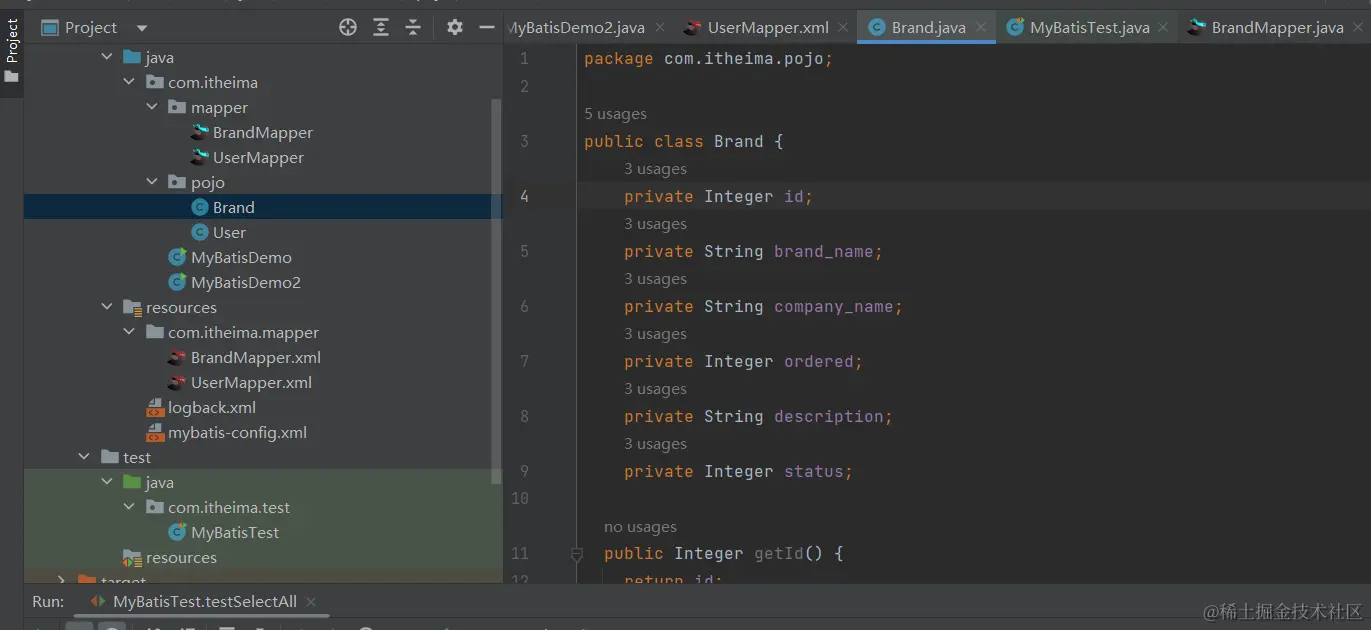Image resolution: width=1371 pixels, height=630 pixels.
Task: Click the Project vertical tool window button
Action: [x=12, y=50]
